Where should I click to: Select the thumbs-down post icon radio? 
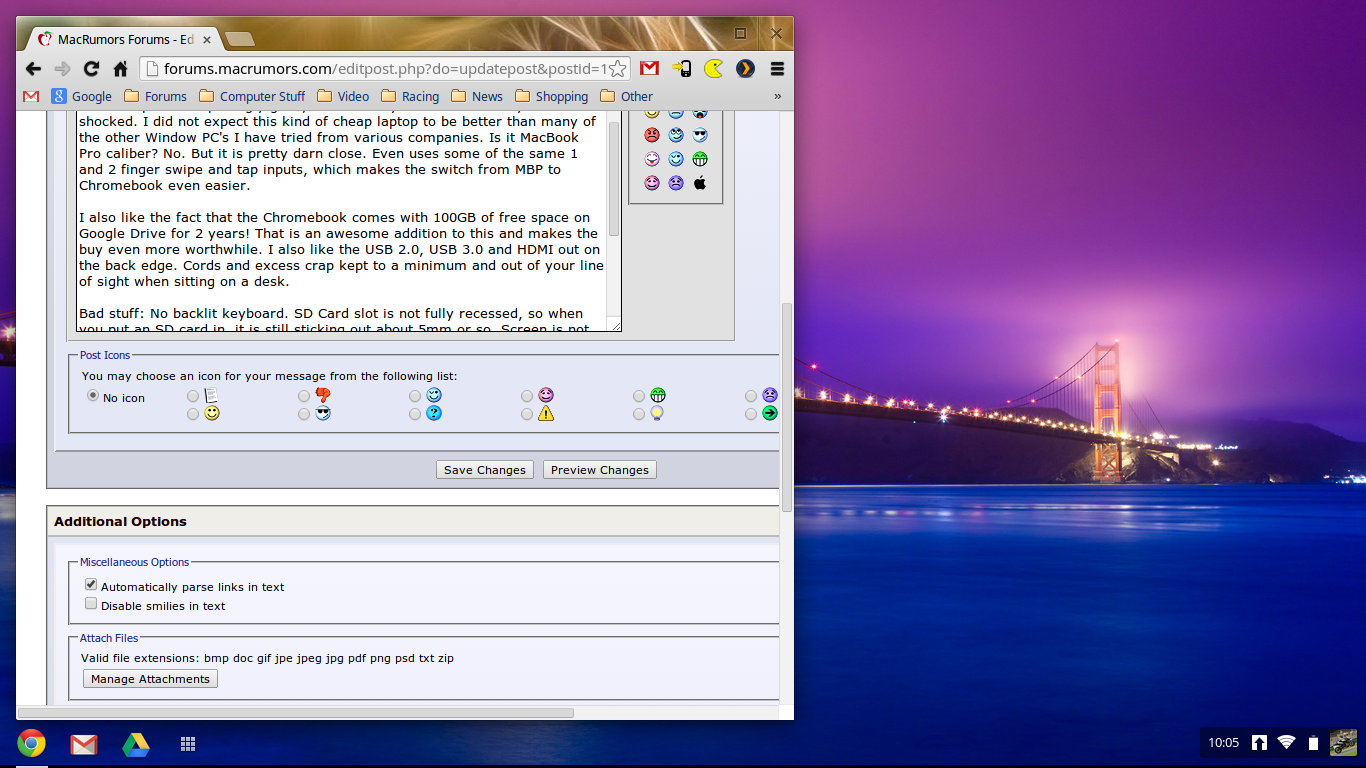[x=304, y=396]
